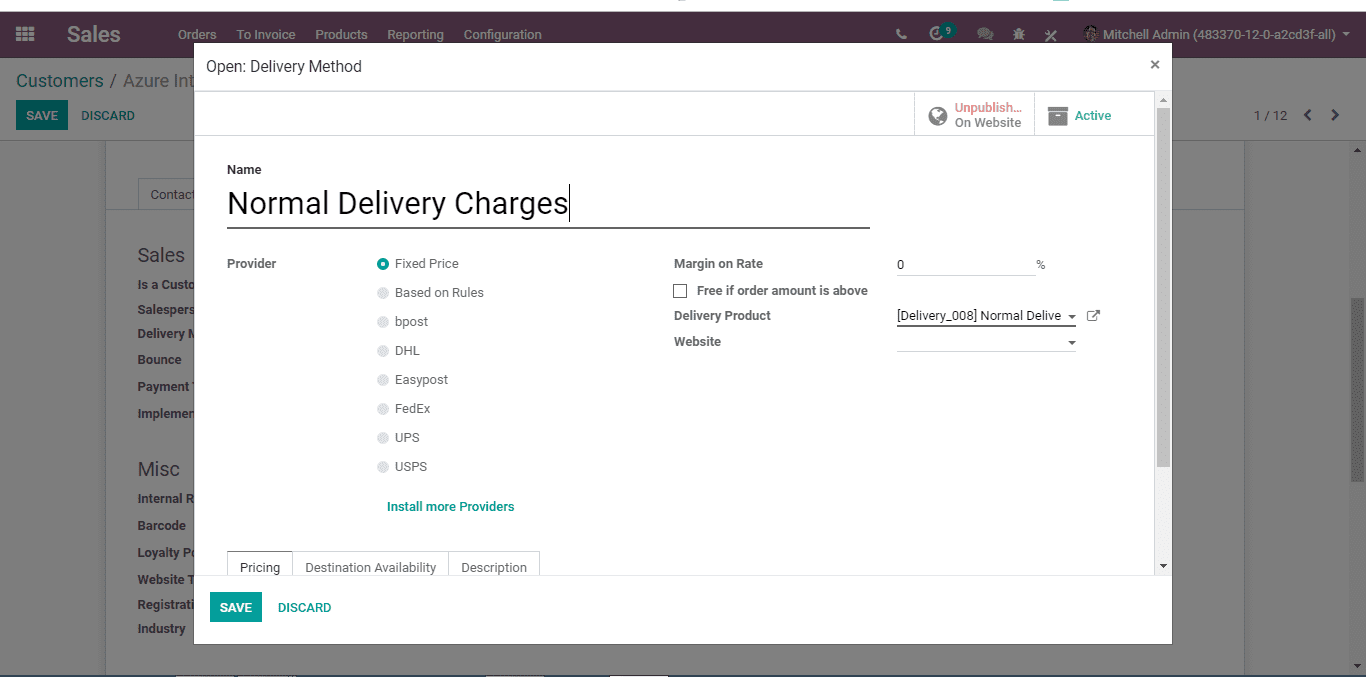Select bpost provider option
The image size is (1366, 677).
[383, 322]
